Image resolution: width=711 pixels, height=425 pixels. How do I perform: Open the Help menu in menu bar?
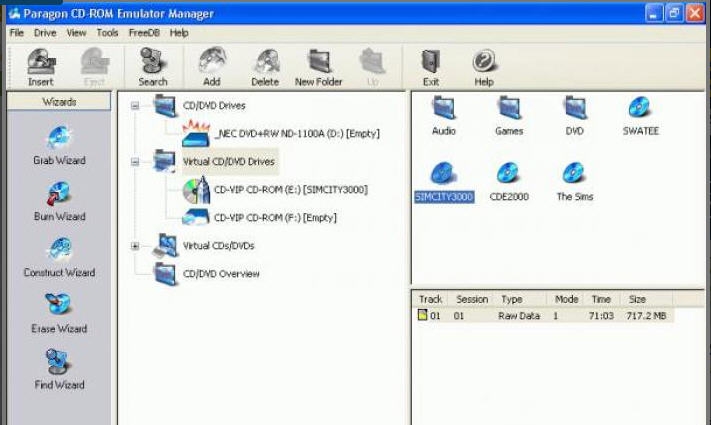(179, 33)
